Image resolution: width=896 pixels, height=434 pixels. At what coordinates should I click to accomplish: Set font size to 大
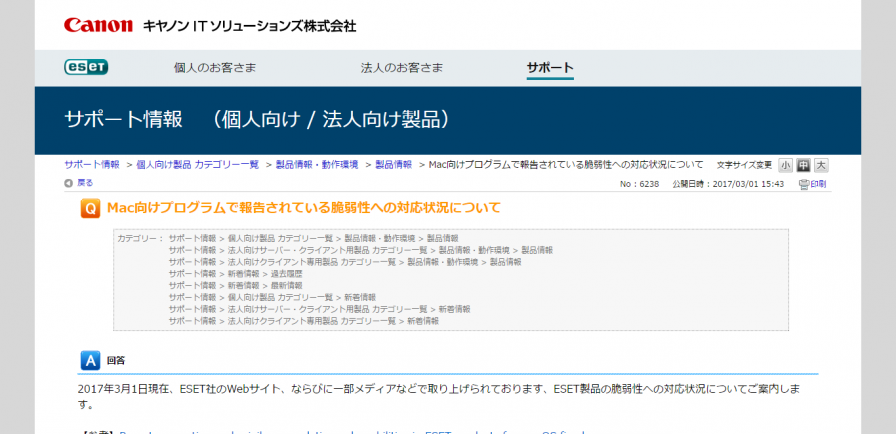pos(821,165)
